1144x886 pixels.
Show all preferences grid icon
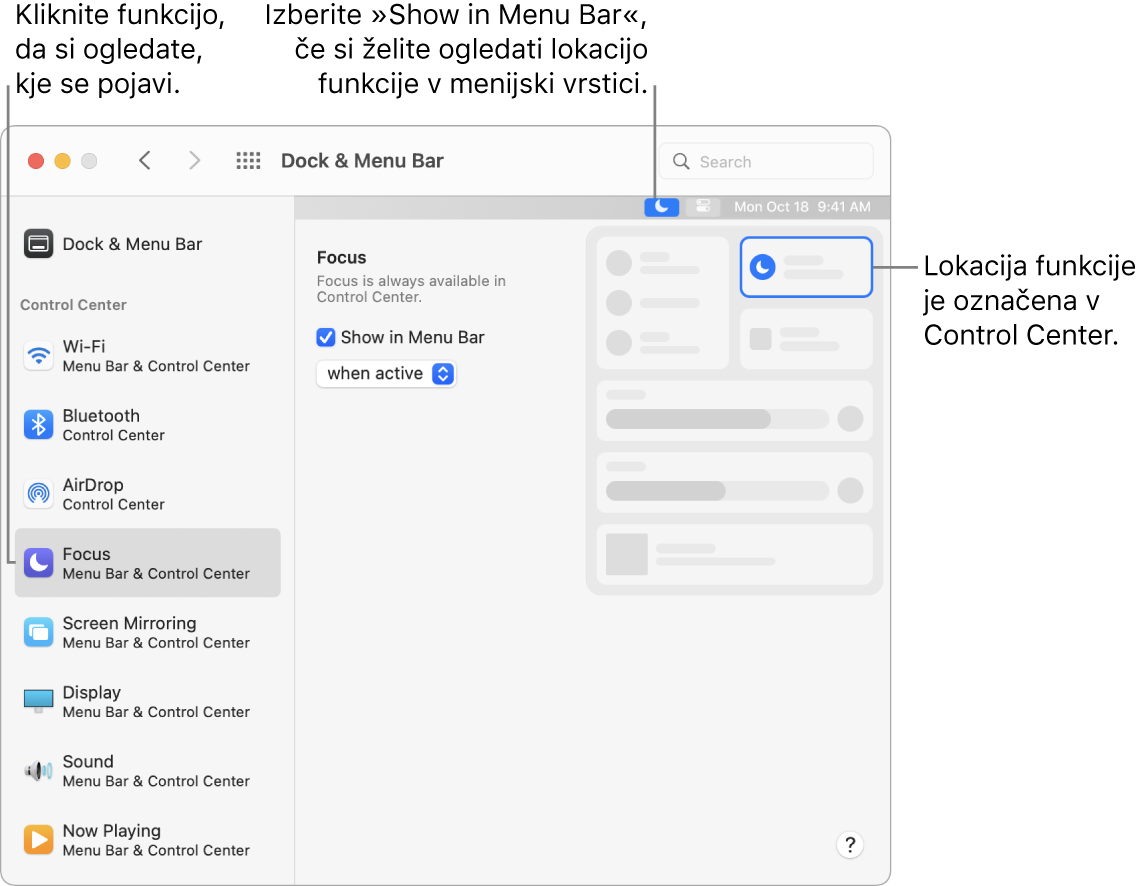coord(248,161)
